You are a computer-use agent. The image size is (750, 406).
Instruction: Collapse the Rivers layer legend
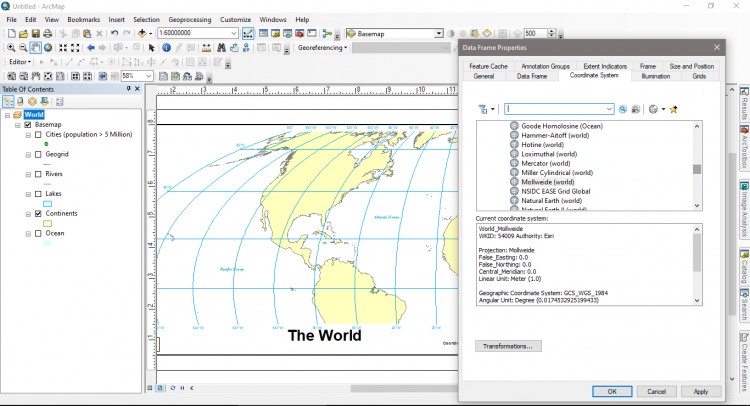tap(28, 174)
